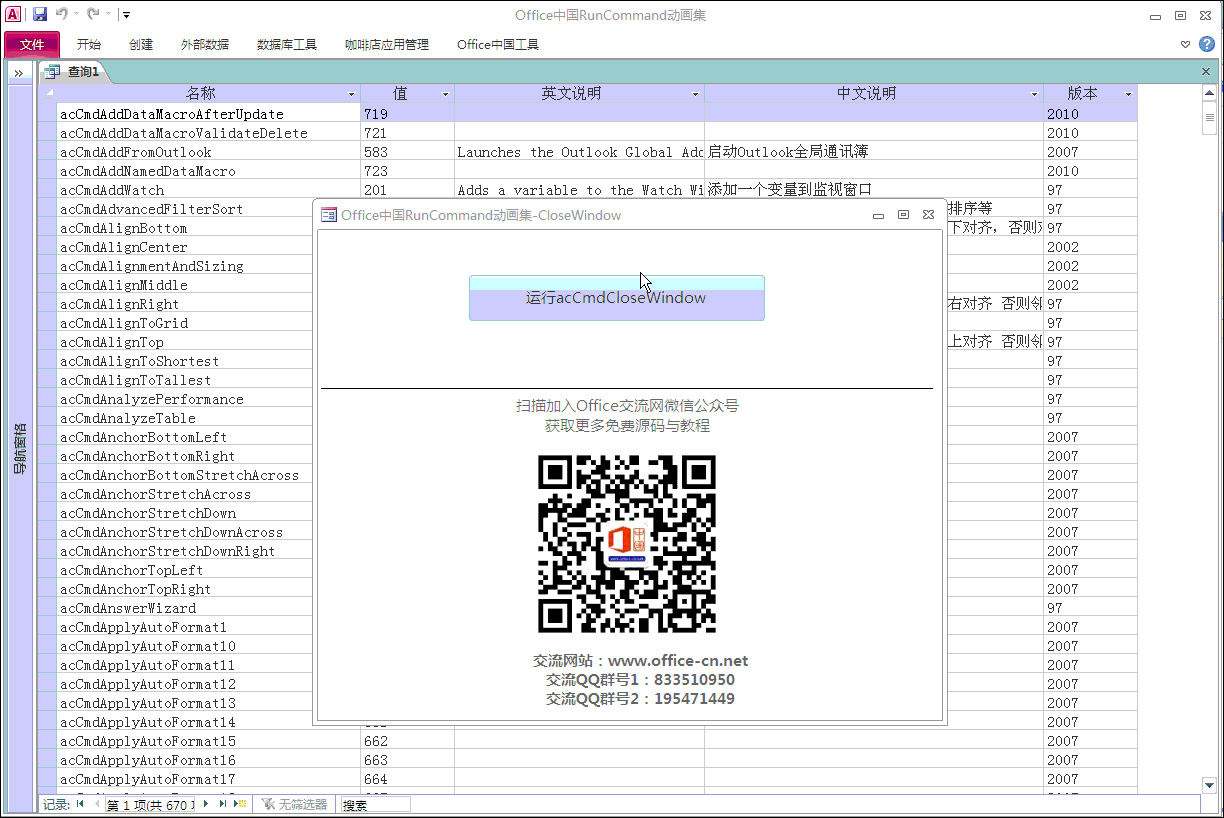Open the 中文说明 column filter dropdown
Viewport: 1224px width, 818px height.
coord(1035,94)
